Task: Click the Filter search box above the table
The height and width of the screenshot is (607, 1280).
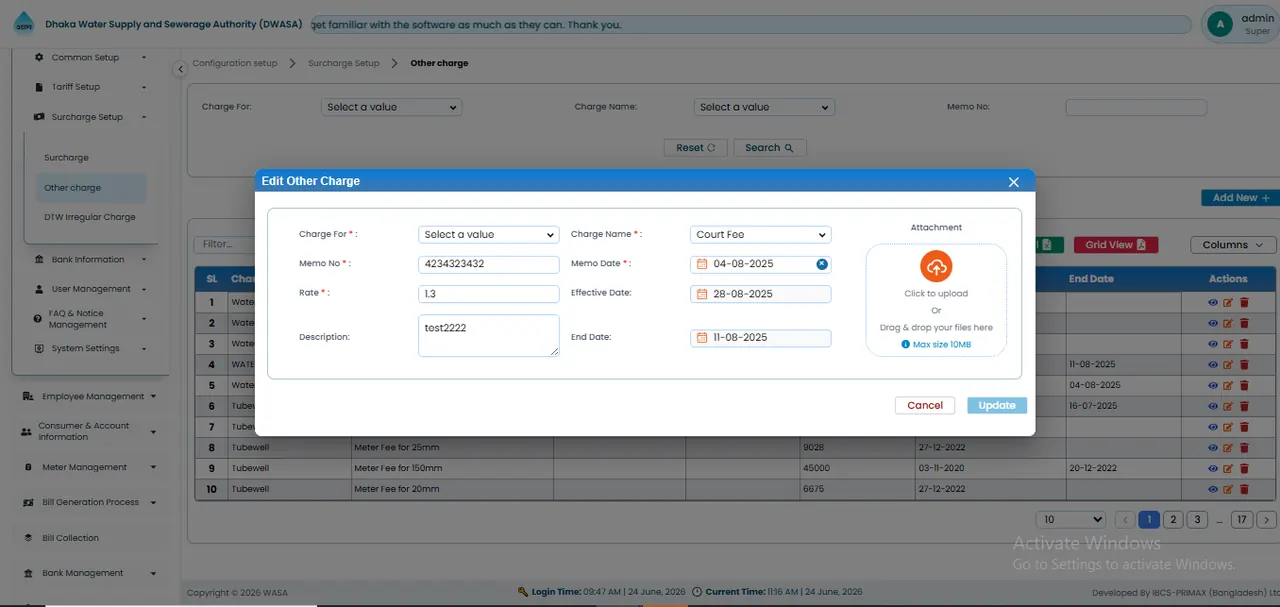Action: pos(225,244)
